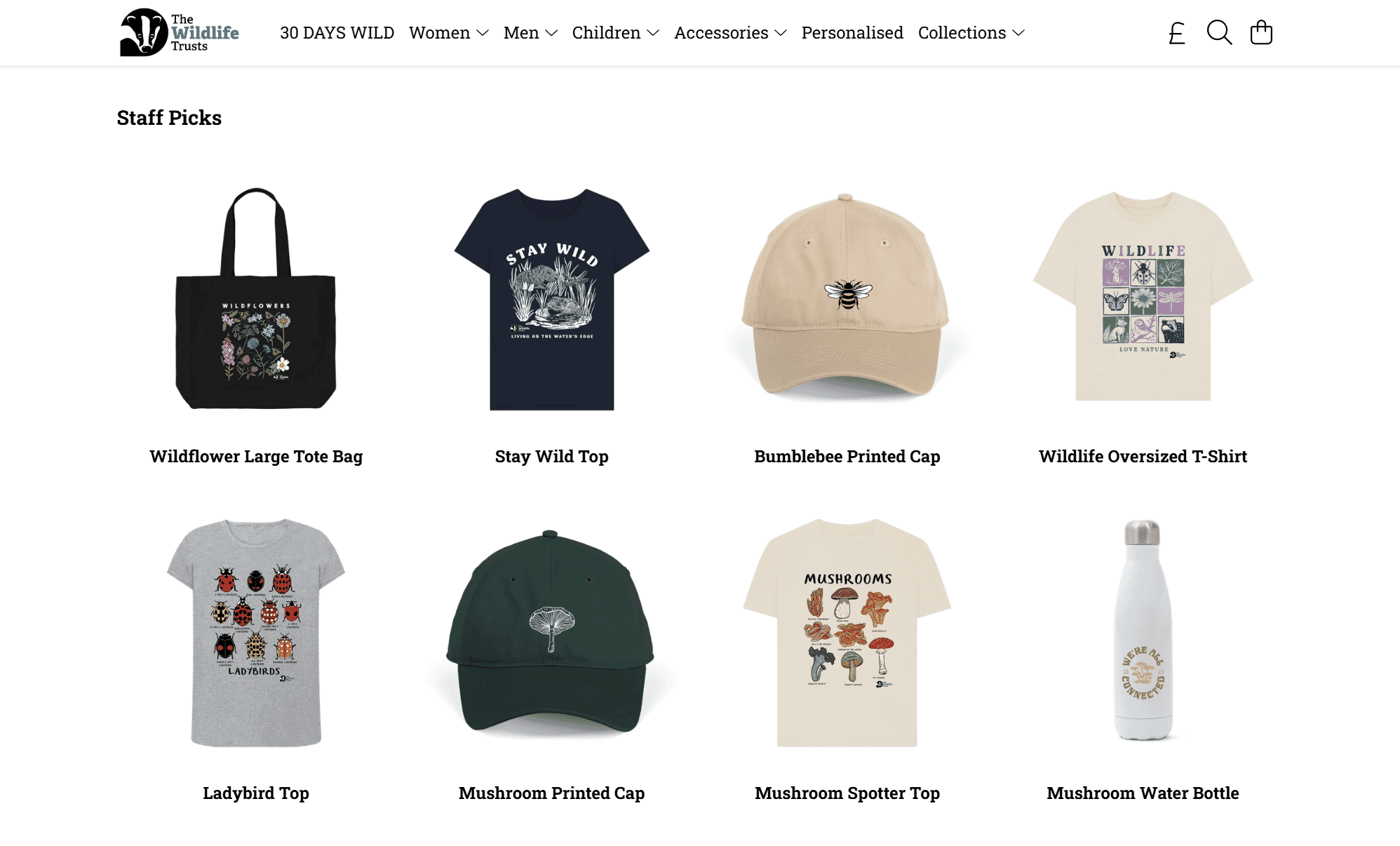Screen dimensions: 1400x846
Task: Expand the Women dropdown menu
Action: (x=449, y=33)
